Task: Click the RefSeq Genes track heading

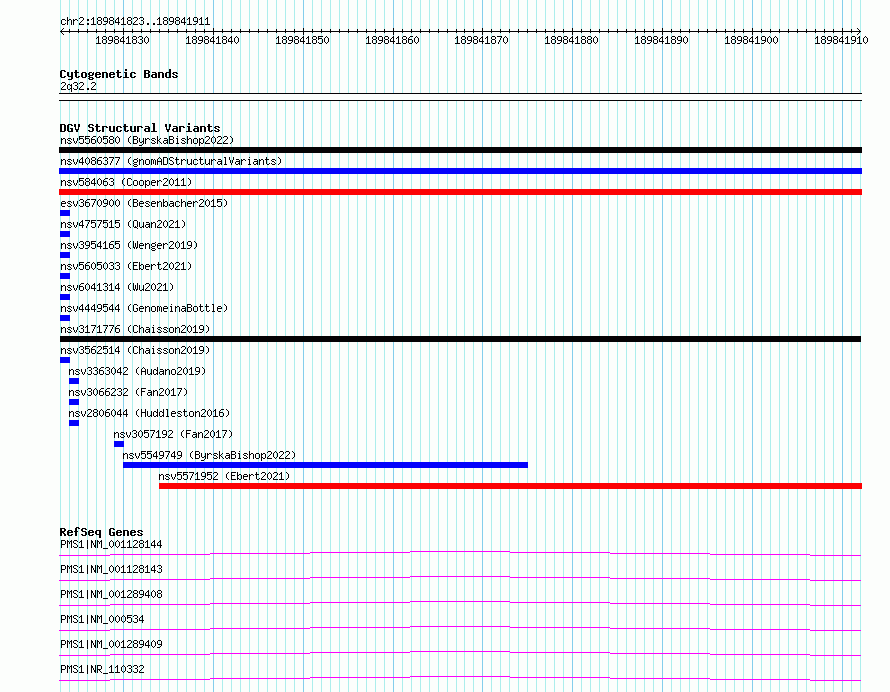Action: pos(101,532)
